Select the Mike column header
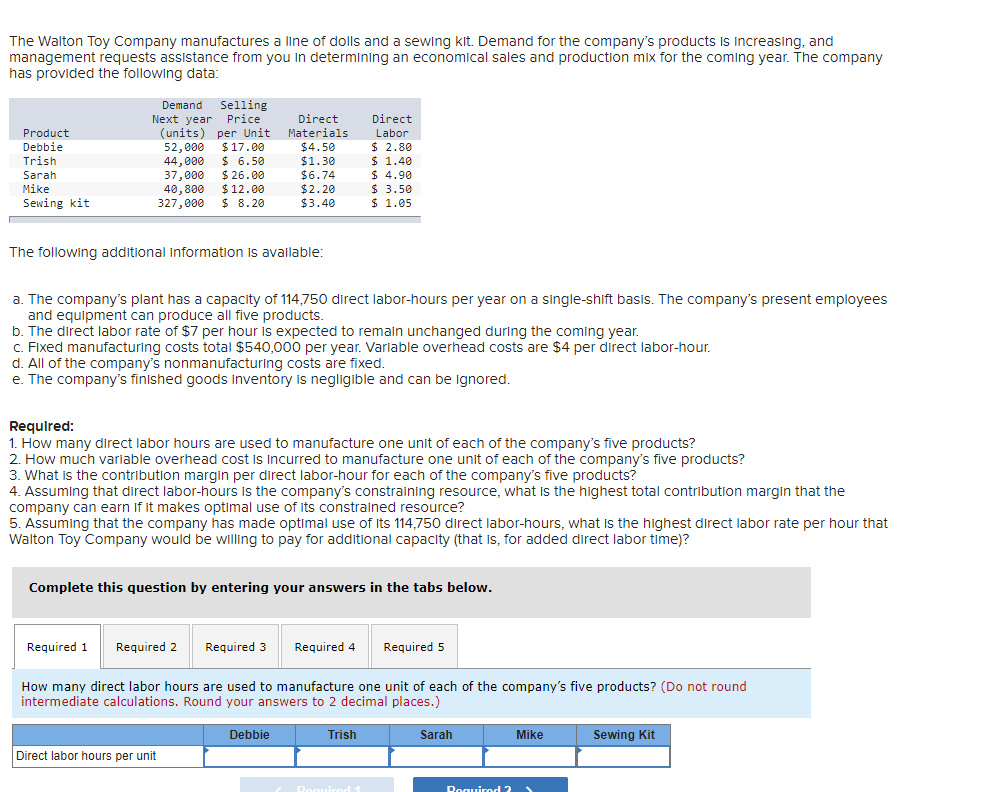This screenshot has width=991, height=792. [x=530, y=734]
